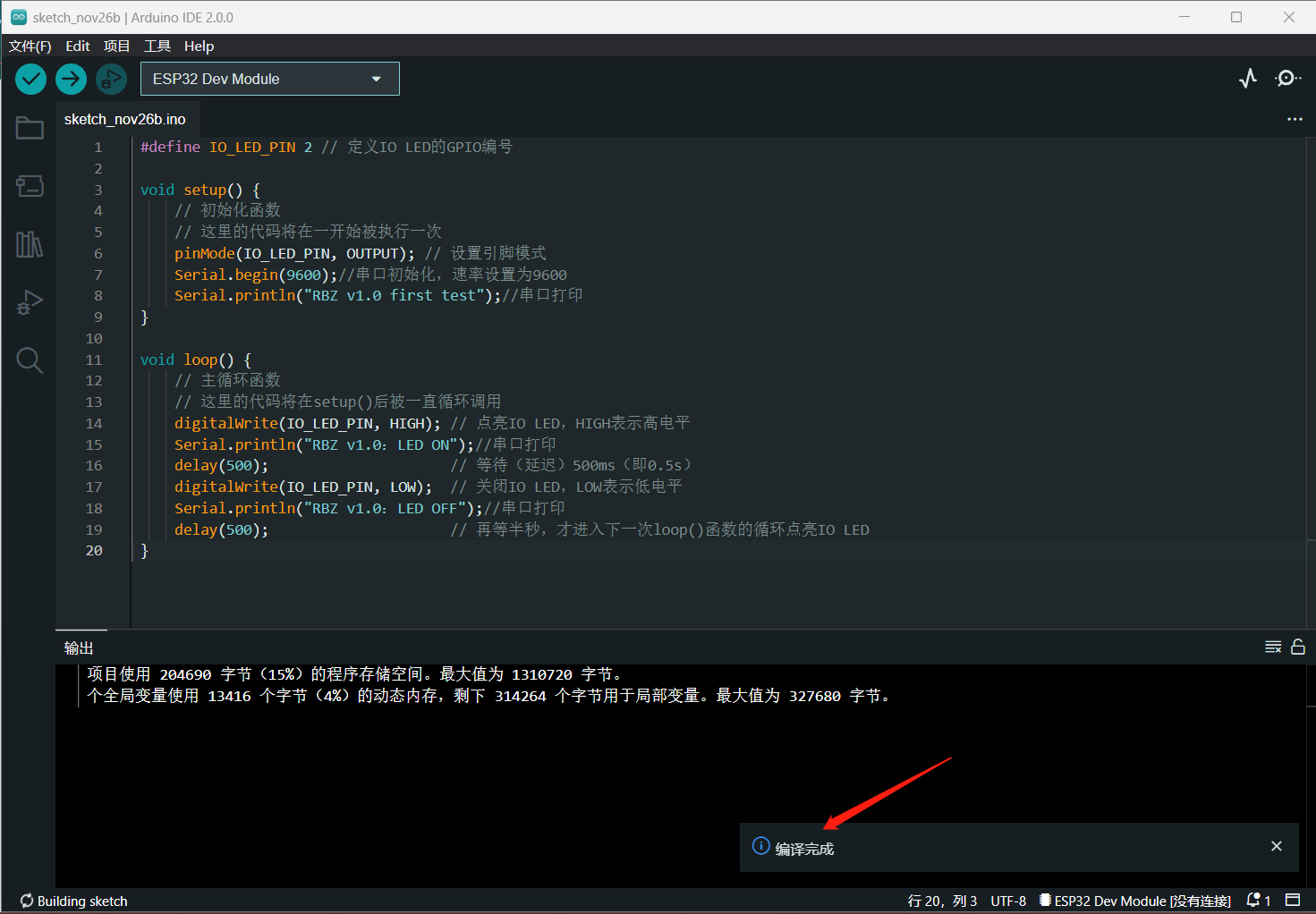The image size is (1316, 914).
Task: Minimize the Arduino IDE window
Action: coord(1184,17)
